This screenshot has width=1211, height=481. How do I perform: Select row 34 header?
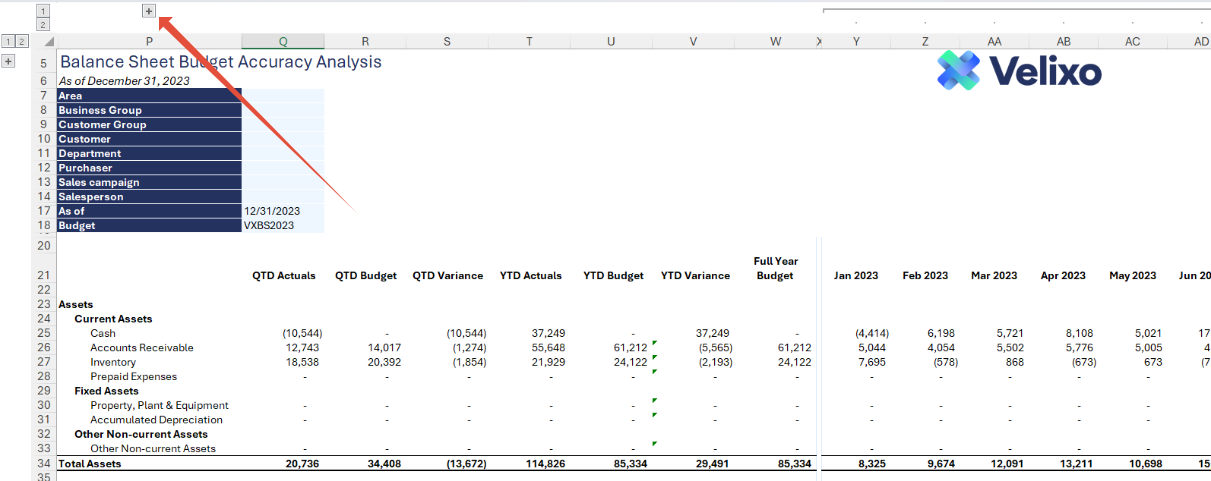(43, 464)
